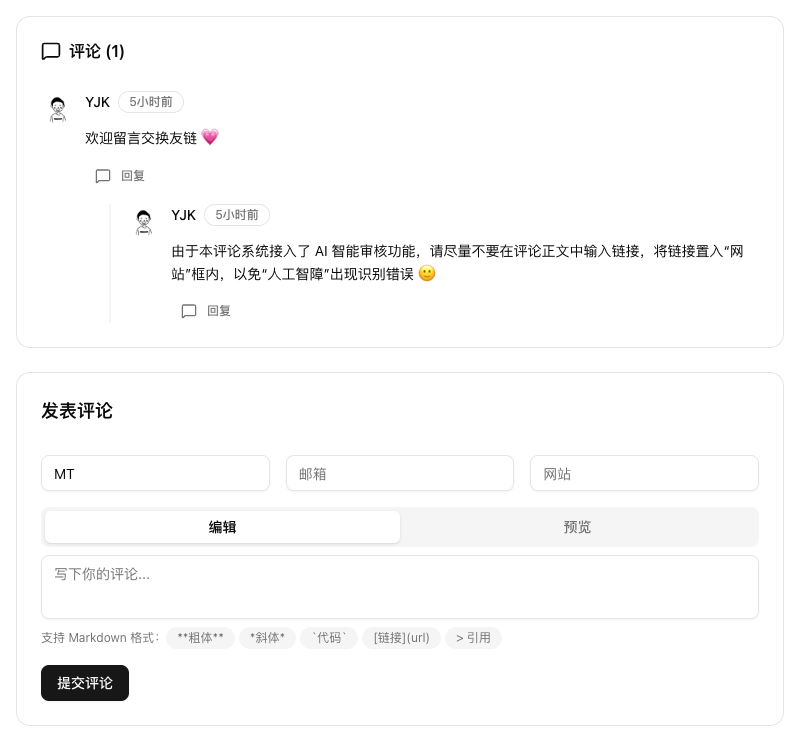The image size is (802, 748).
Task: Insert bold with the **粗体** chip
Action: tap(200, 638)
